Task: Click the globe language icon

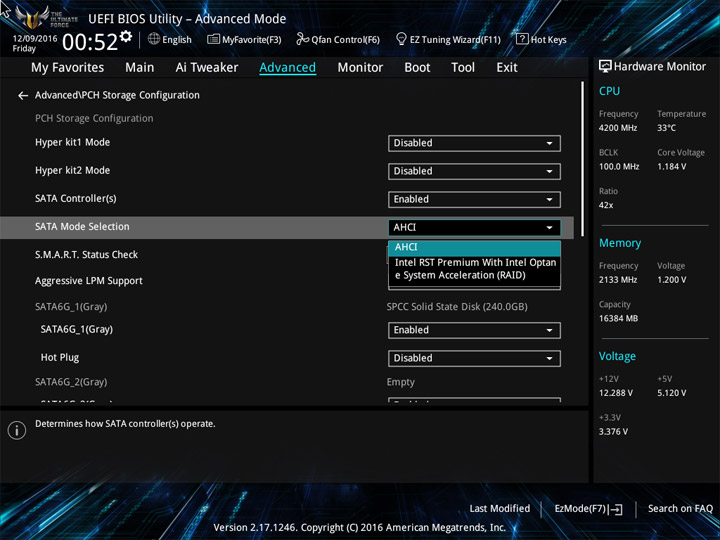Action: pos(154,39)
